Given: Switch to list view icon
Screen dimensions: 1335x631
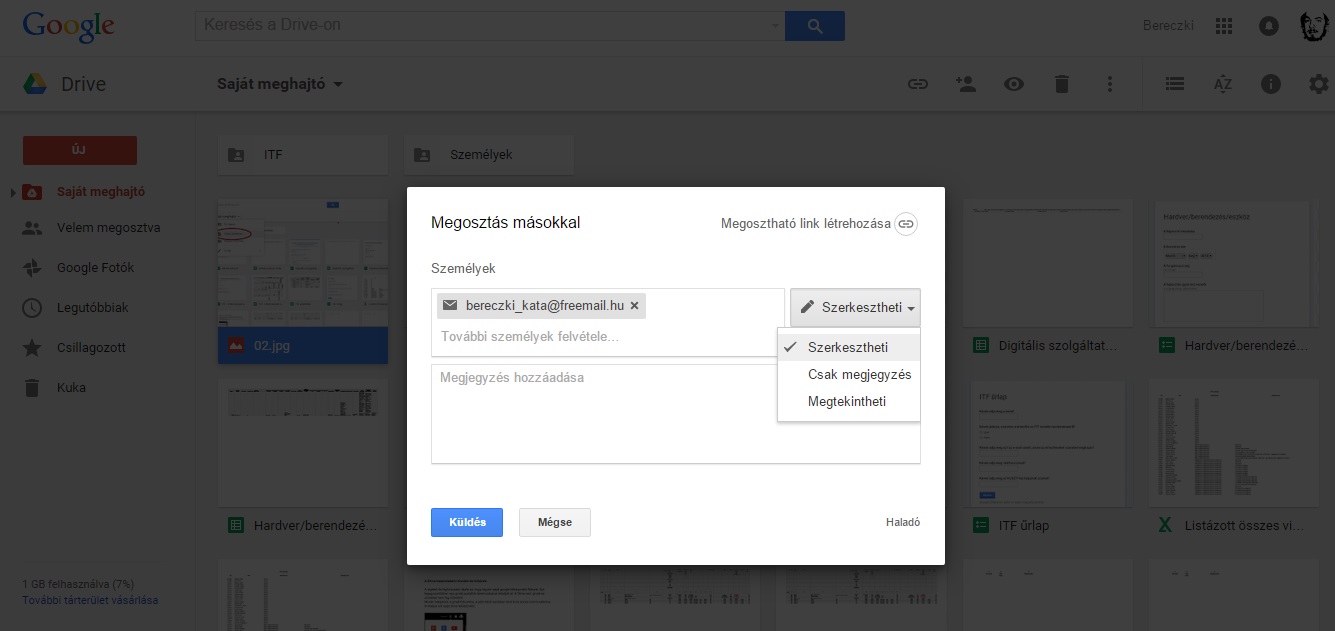Looking at the screenshot, I should 1175,85.
